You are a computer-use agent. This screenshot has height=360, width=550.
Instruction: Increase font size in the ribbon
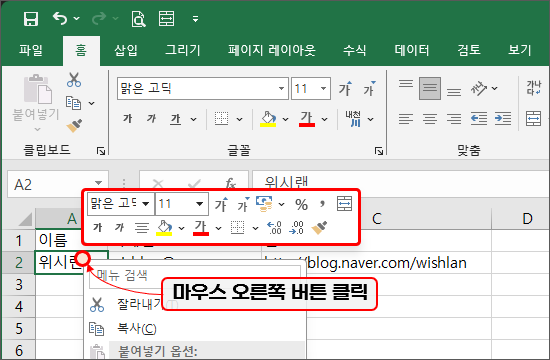[345, 88]
